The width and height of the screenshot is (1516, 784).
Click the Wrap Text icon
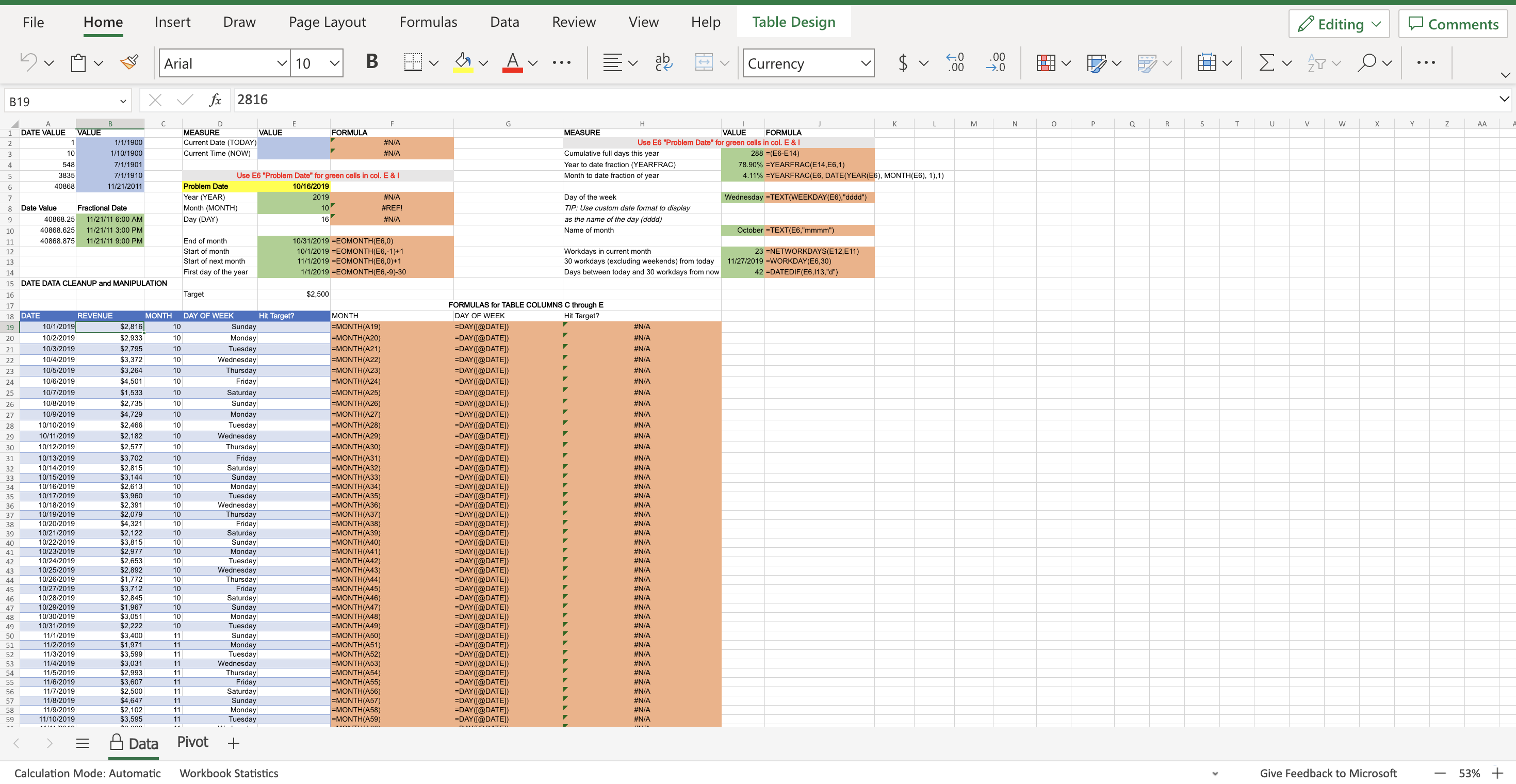point(663,62)
